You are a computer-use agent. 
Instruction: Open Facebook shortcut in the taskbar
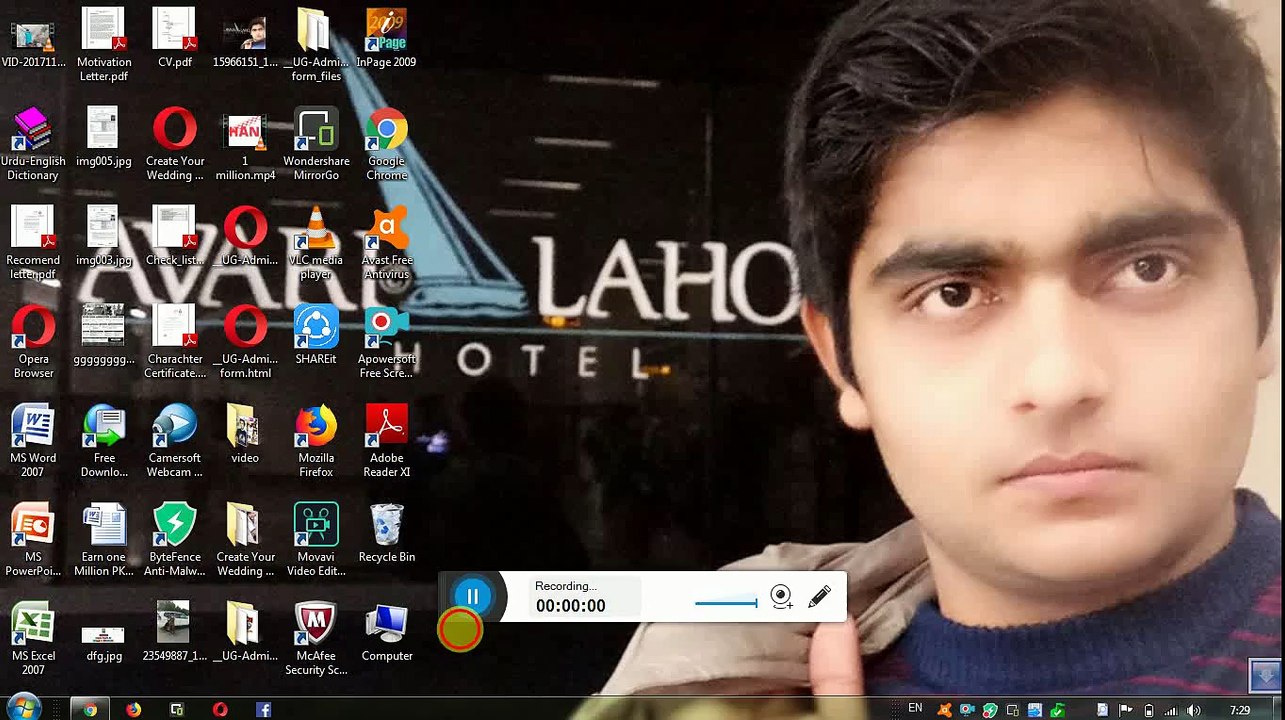263,709
